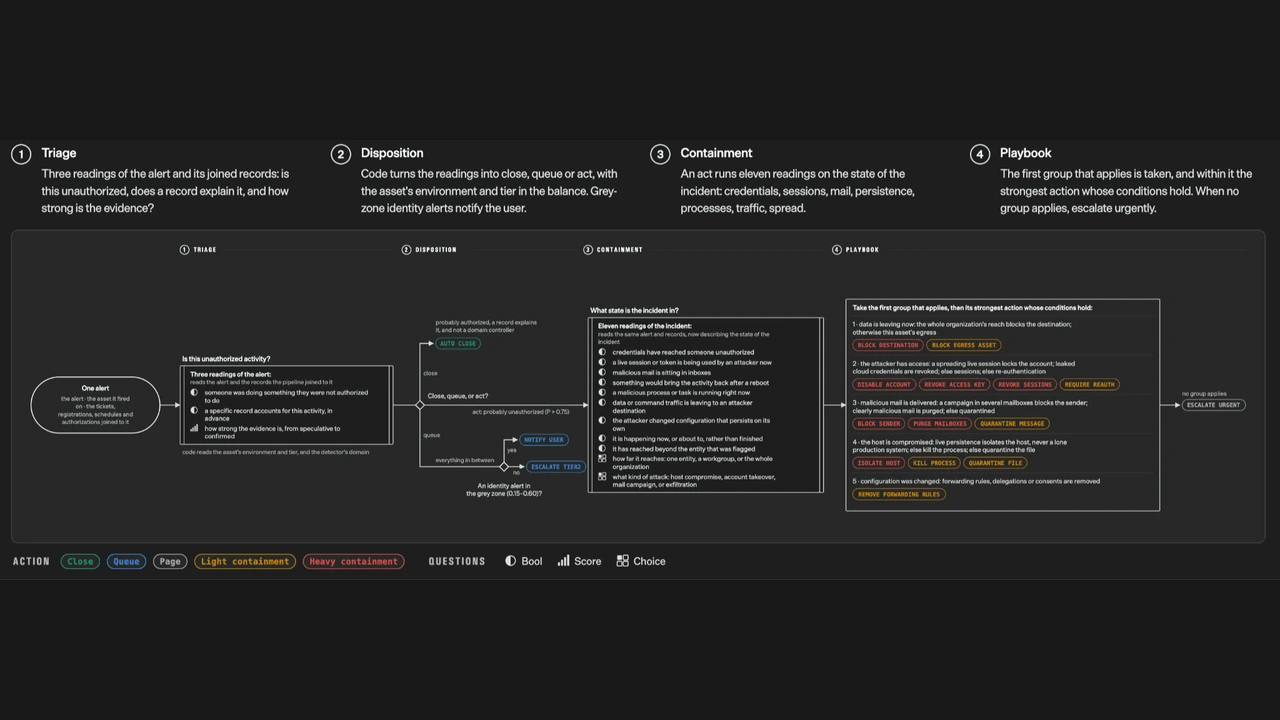This screenshot has height=720, width=1280.
Task: Click the REQUIRE REAUTH action pill
Action: (1090, 384)
